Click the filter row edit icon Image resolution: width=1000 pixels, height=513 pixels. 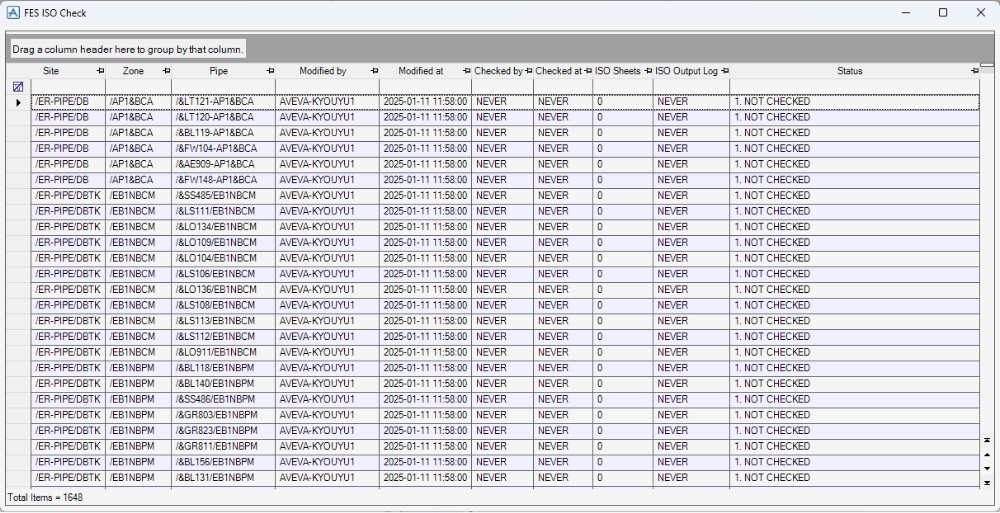pyautogui.click(x=17, y=87)
